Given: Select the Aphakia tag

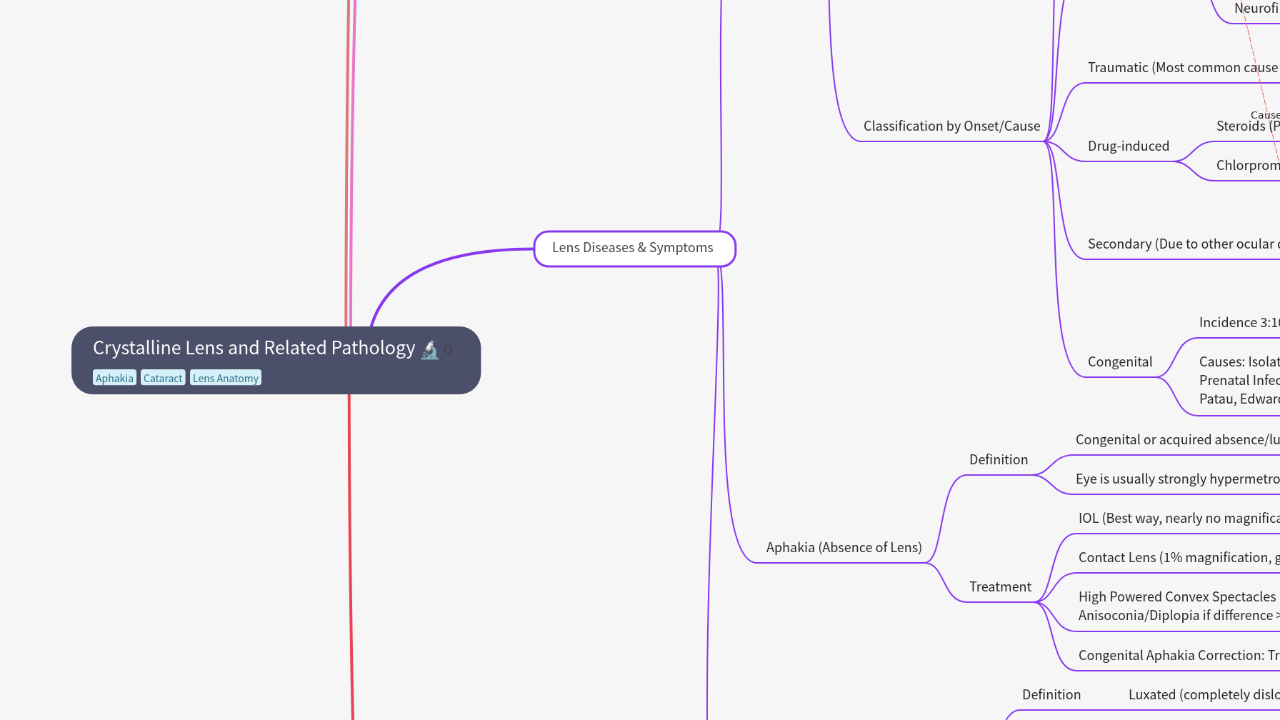Looking at the screenshot, I should (x=114, y=378).
